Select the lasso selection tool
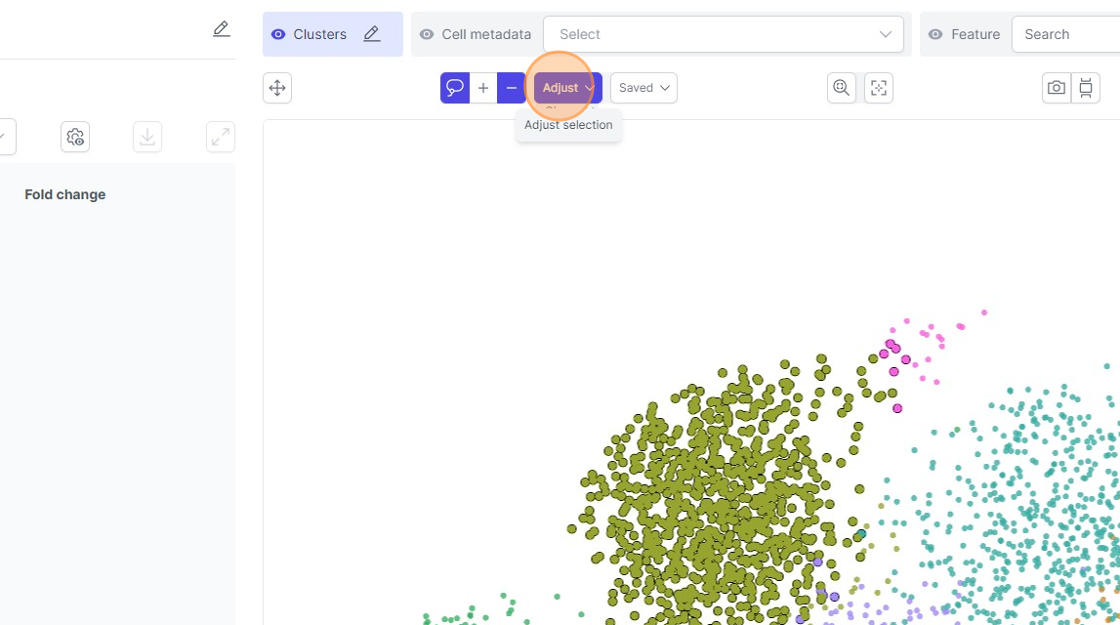Screen dimensions: 1120x625 [x=455, y=88]
